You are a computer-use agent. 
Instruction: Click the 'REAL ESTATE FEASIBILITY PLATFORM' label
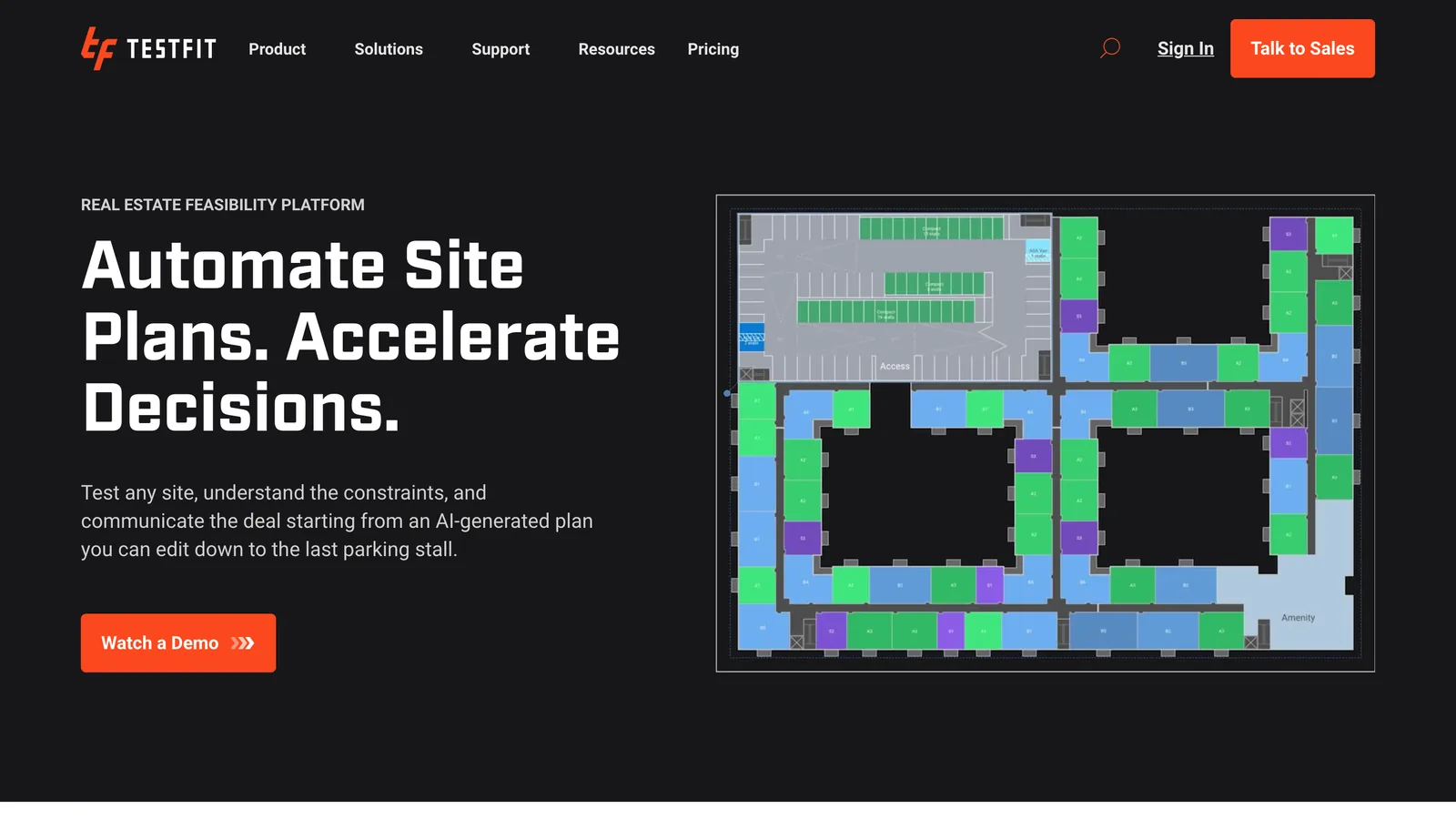pos(223,205)
